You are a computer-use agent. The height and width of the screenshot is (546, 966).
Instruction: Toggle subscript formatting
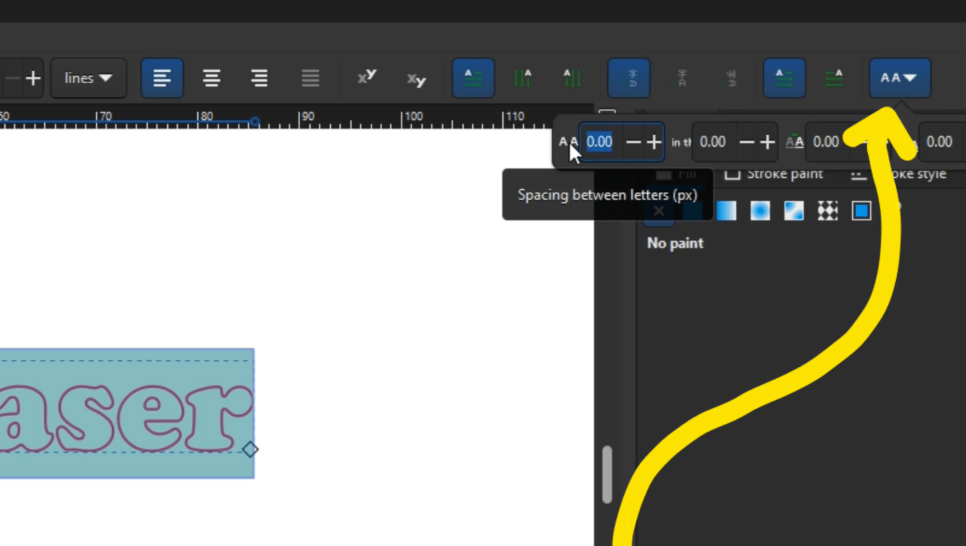pyautogui.click(x=416, y=79)
